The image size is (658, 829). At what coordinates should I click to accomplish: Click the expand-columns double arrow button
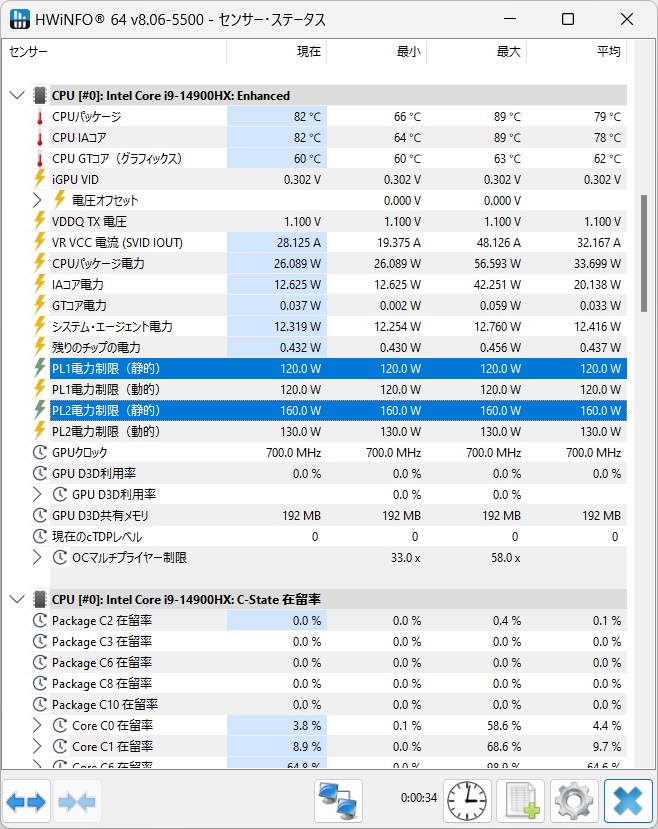26,802
